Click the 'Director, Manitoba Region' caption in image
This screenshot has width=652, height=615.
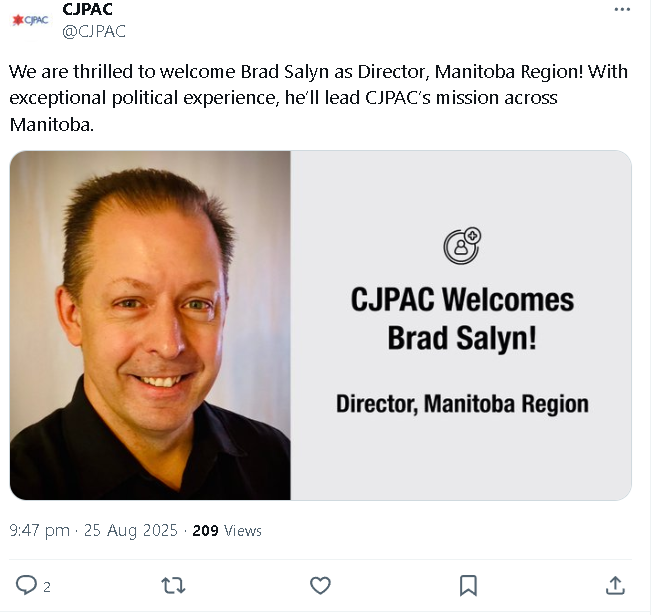462,404
